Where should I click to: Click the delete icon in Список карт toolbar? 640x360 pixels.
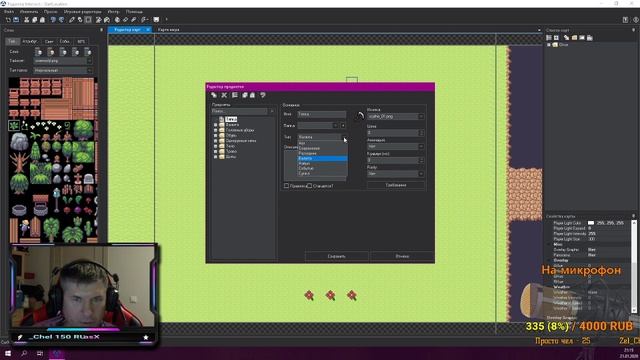click(589, 38)
